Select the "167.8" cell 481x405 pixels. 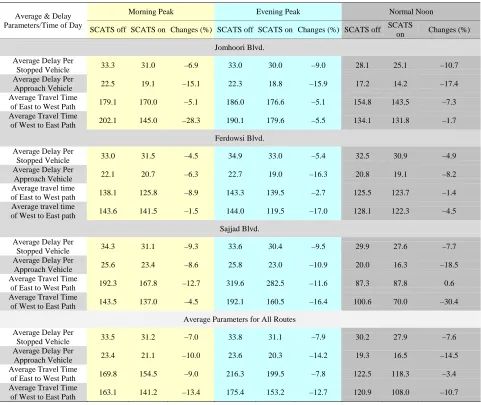(148, 283)
